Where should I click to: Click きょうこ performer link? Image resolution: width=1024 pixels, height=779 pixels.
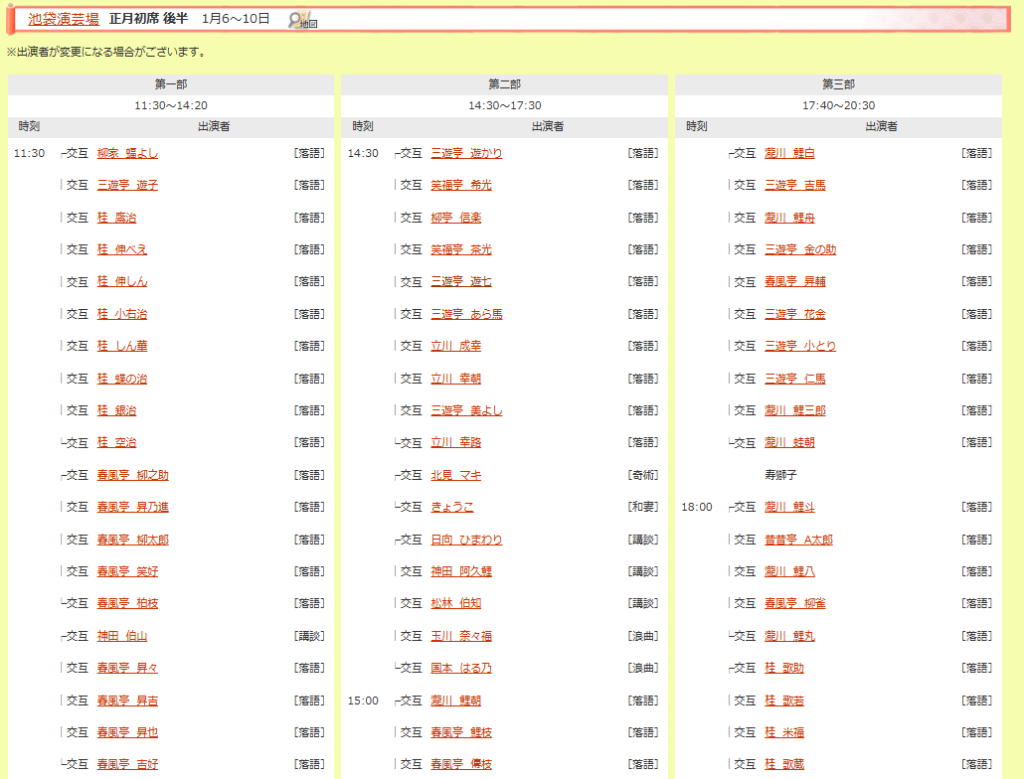[452, 507]
